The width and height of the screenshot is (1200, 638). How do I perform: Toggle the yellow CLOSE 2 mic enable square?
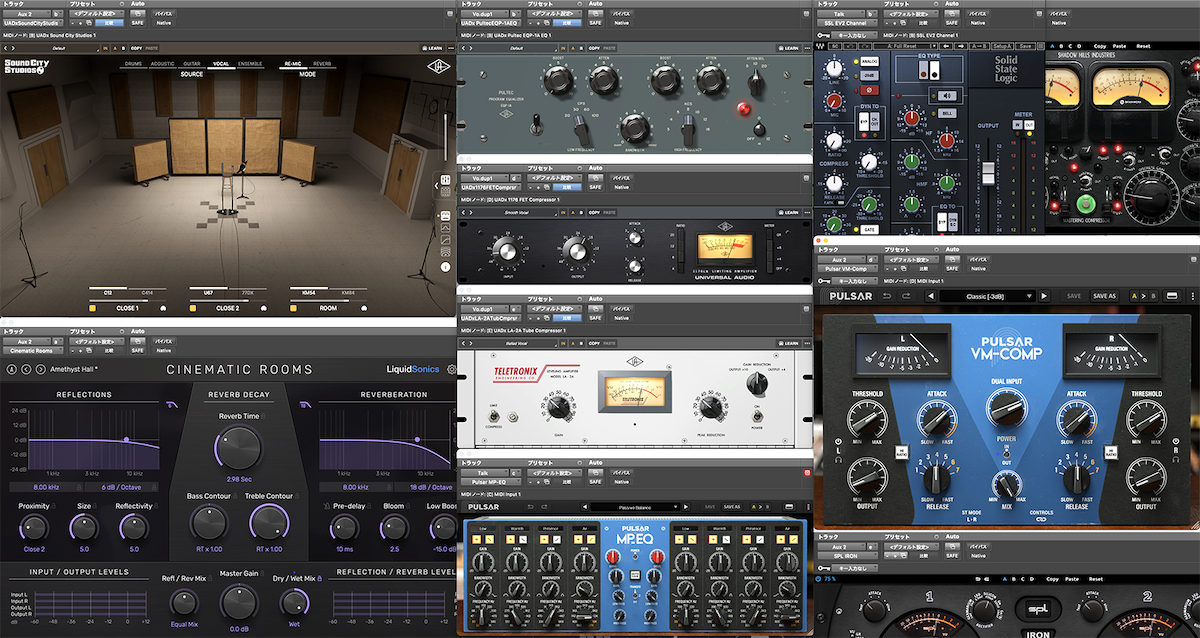pos(195,308)
